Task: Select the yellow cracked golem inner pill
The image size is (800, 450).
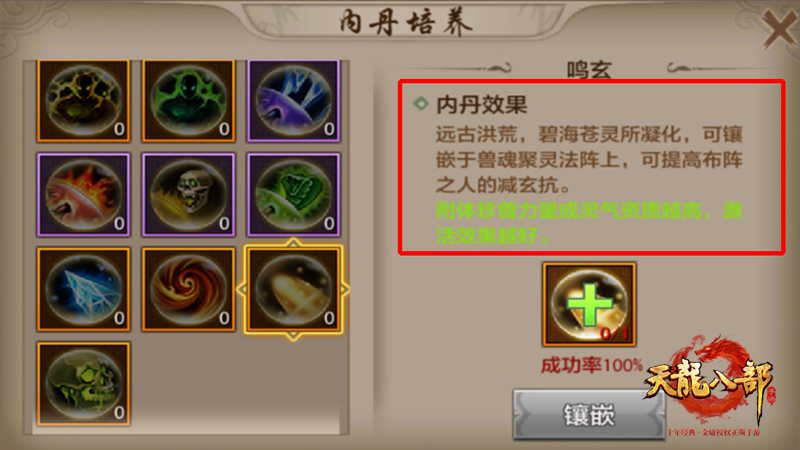Action: click(84, 101)
